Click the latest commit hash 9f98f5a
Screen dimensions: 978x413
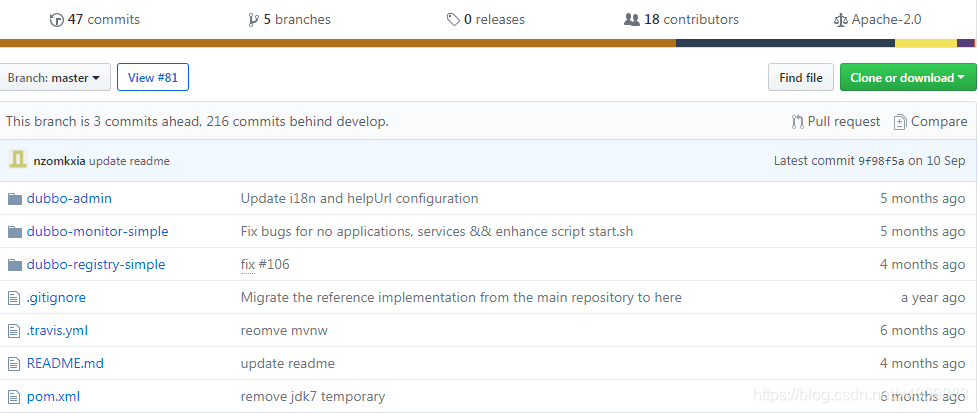(x=880, y=161)
